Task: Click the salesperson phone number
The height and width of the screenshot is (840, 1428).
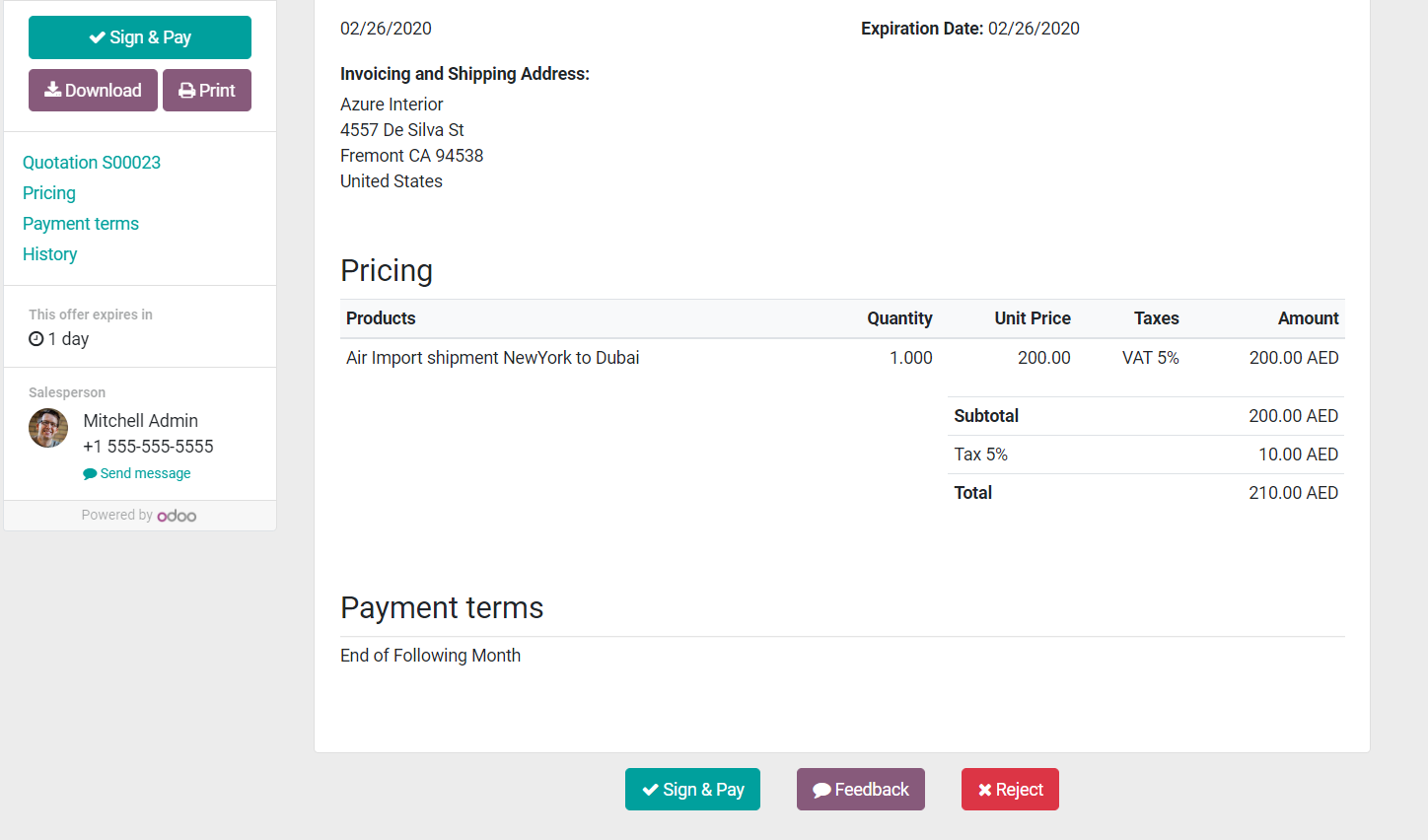Action: (x=148, y=447)
